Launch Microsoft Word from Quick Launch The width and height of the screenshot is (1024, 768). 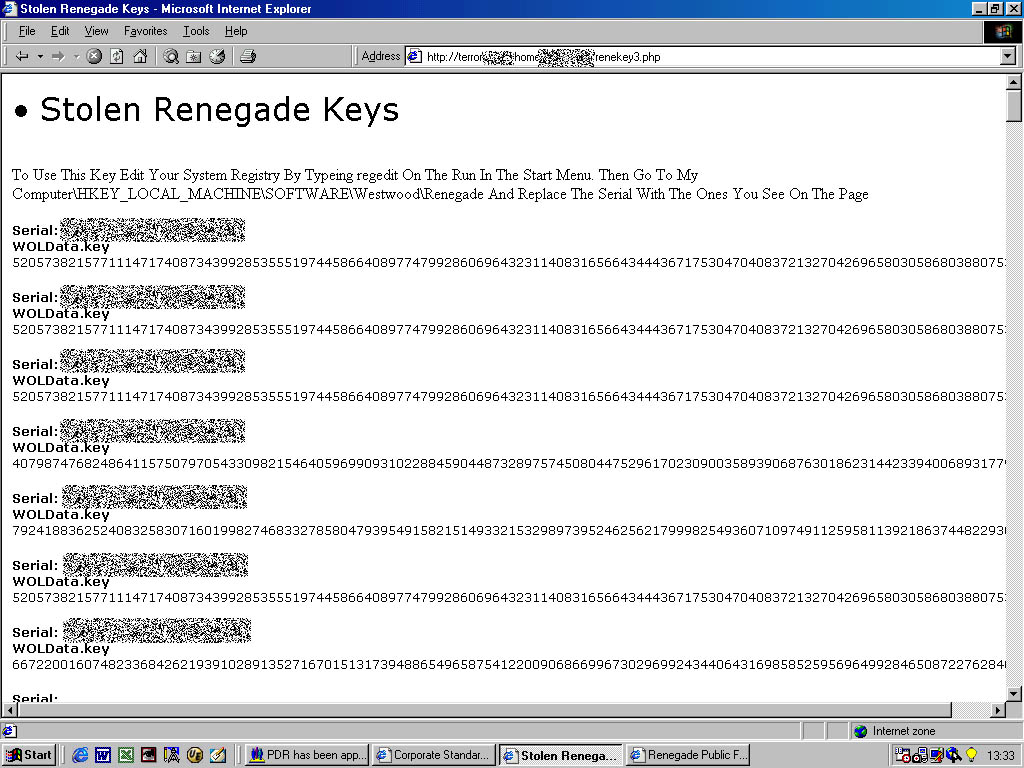point(103,756)
